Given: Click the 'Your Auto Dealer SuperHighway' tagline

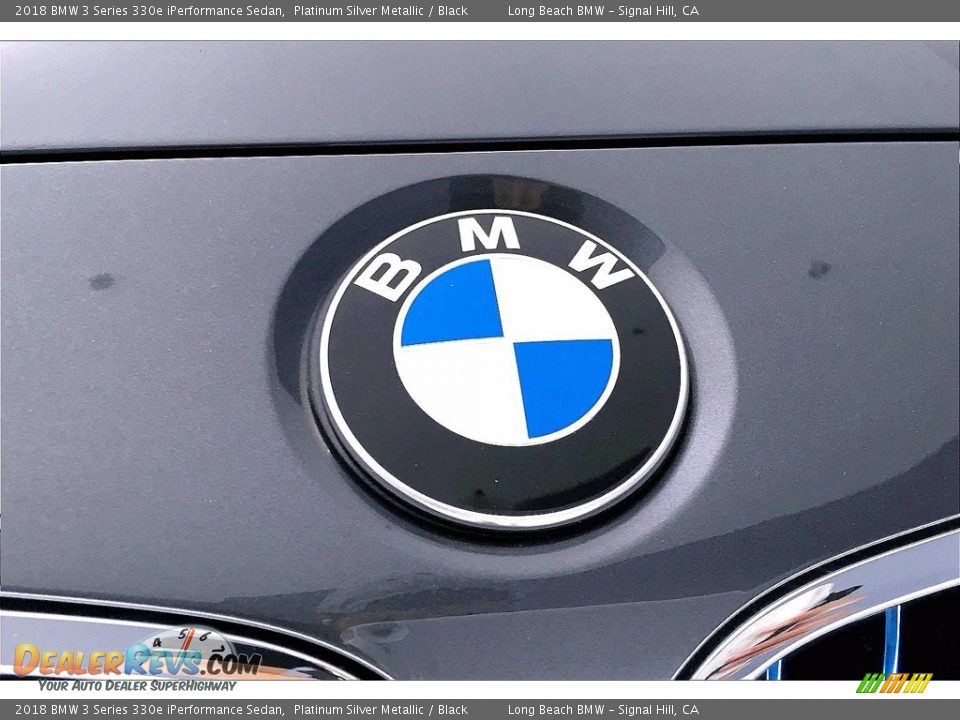Looking at the screenshot, I should pyautogui.click(x=137, y=685).
